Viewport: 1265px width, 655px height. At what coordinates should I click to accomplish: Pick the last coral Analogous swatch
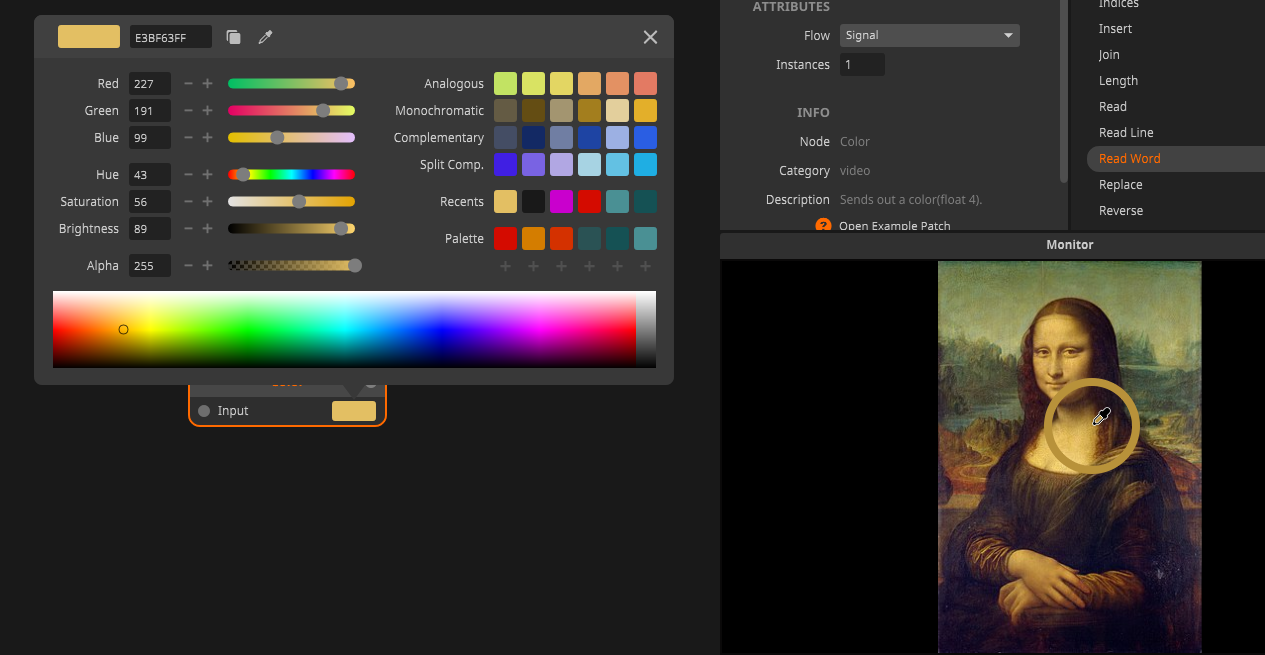point(645,84)
